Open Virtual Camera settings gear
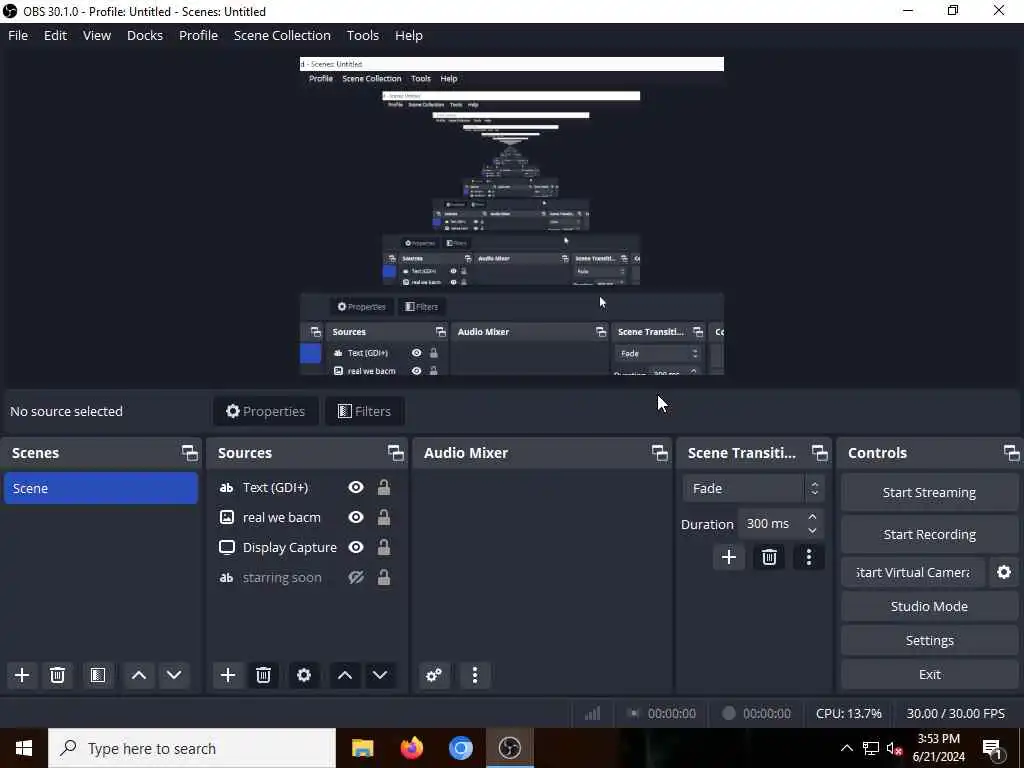This screenshot has height=768, width=1024. [x=1004, y=572]
